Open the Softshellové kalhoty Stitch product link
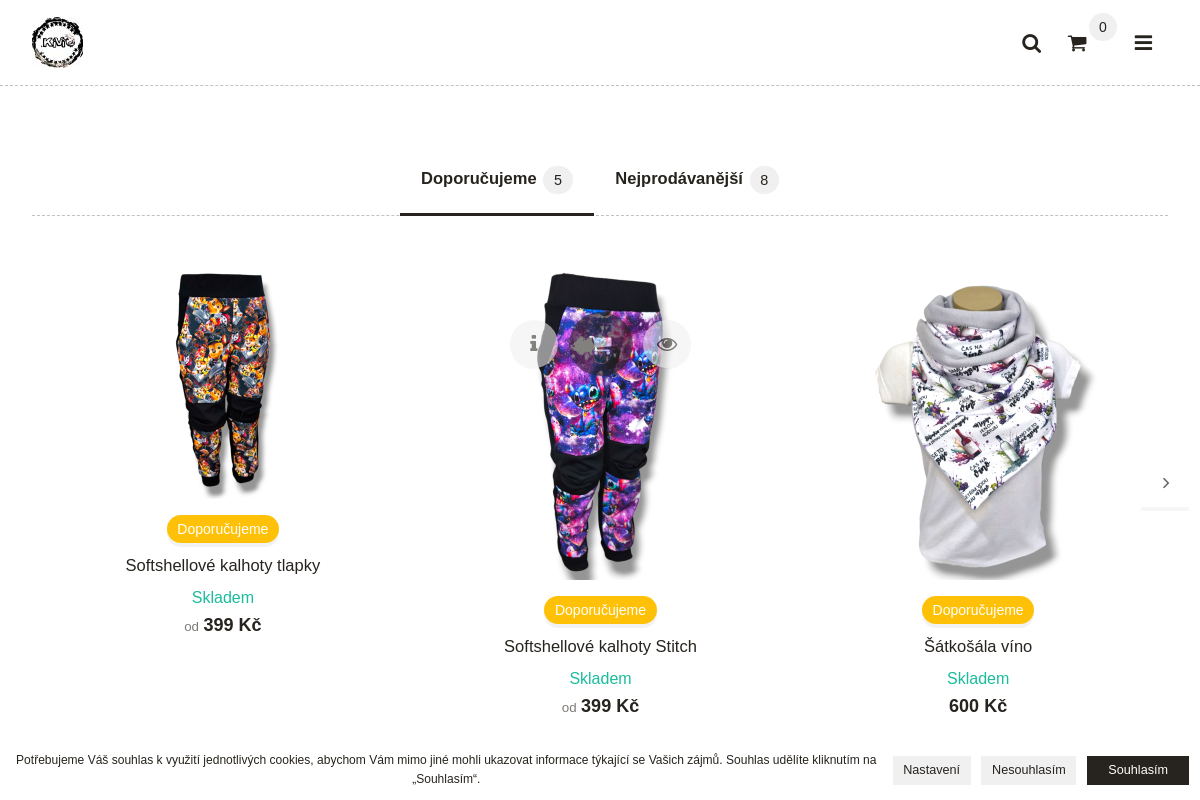 tap(600, 646)
